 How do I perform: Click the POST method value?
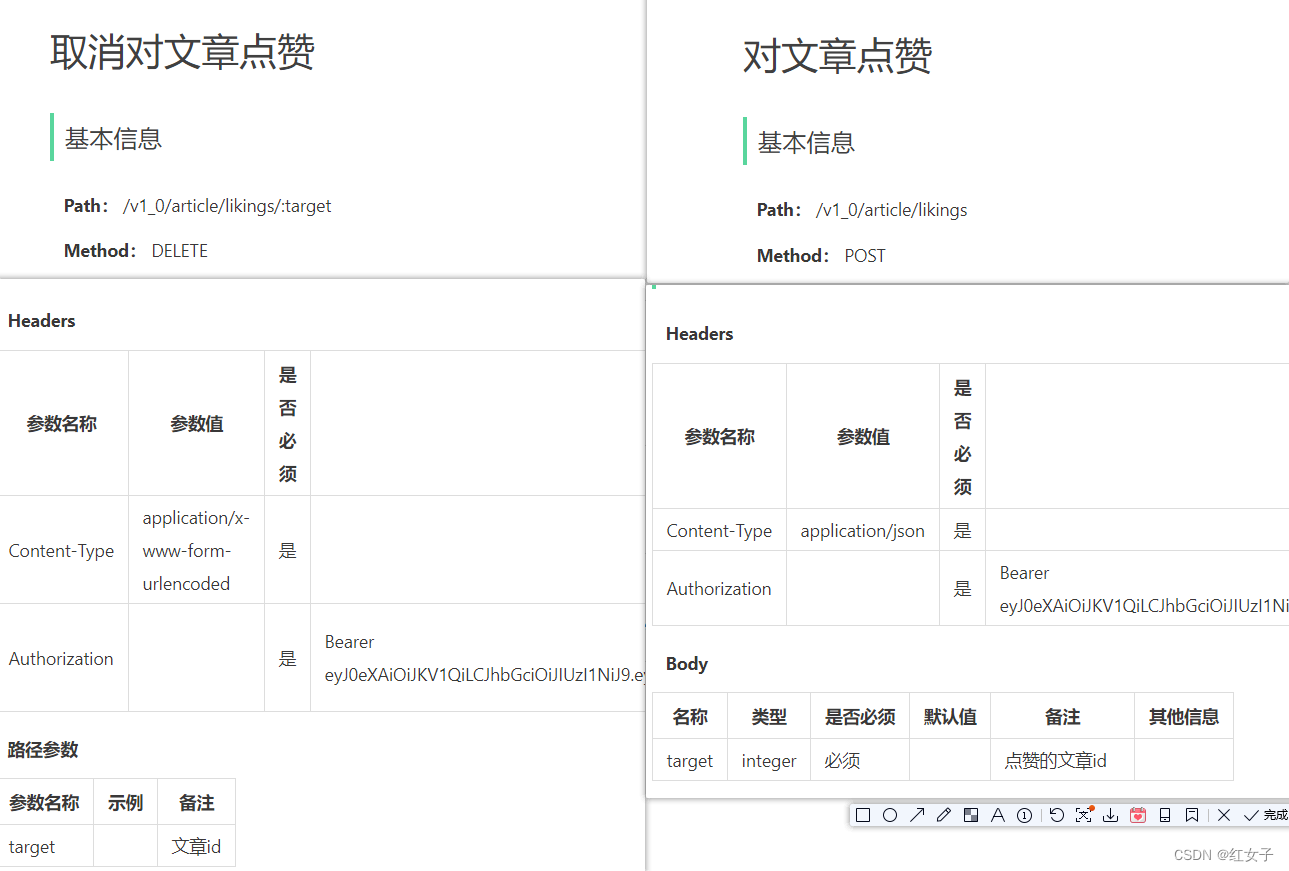pyautogui.click(x=865, y=256)
